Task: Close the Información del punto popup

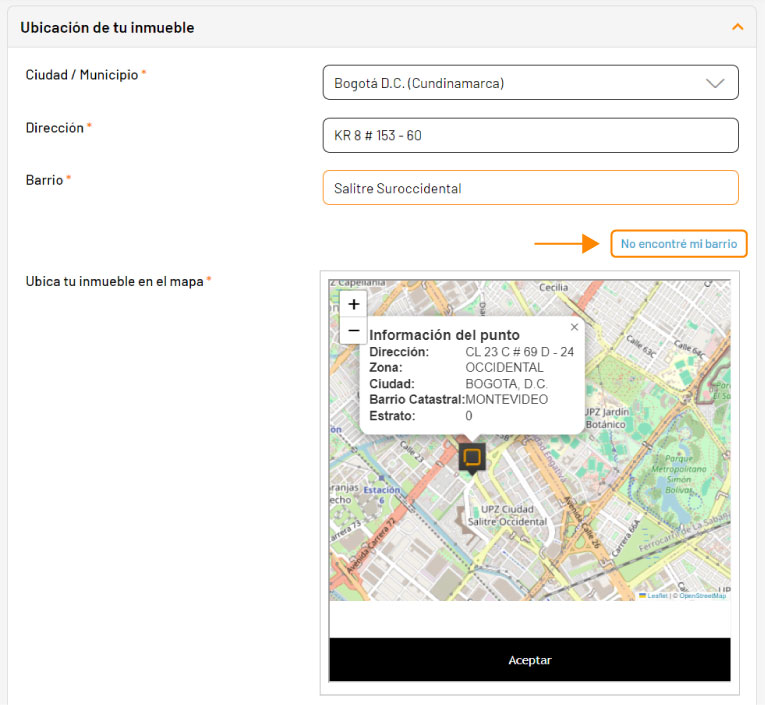Action: (574, 327)
